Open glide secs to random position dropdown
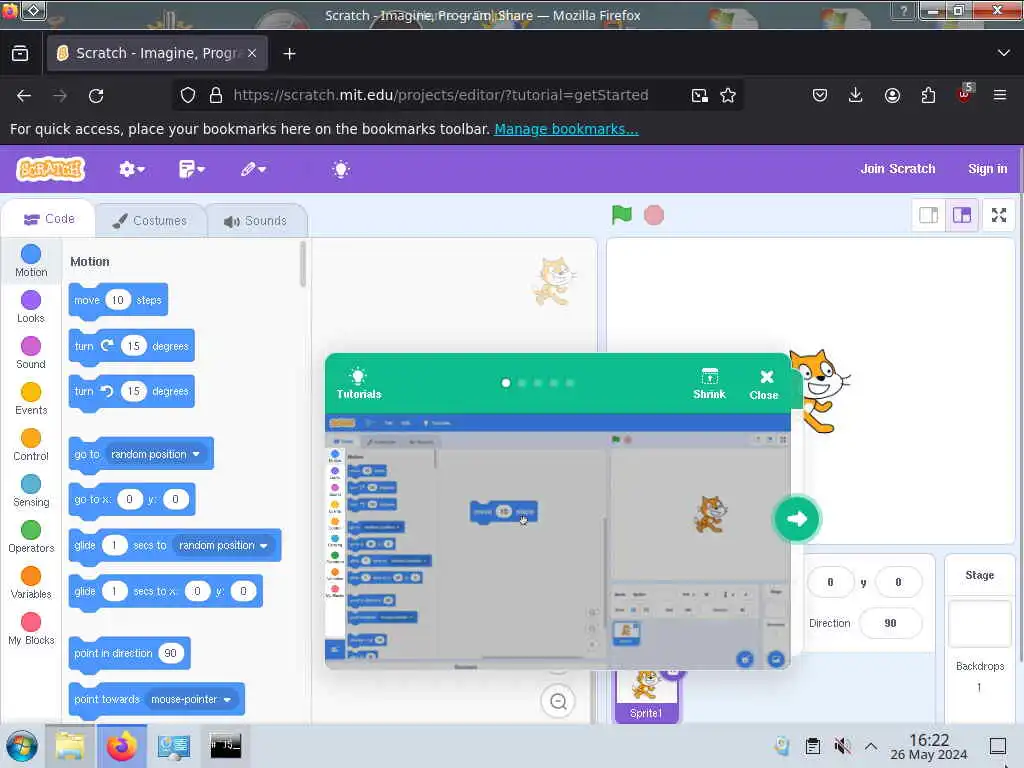Screen dimensions: 1024x768 (x=223, y=545)
